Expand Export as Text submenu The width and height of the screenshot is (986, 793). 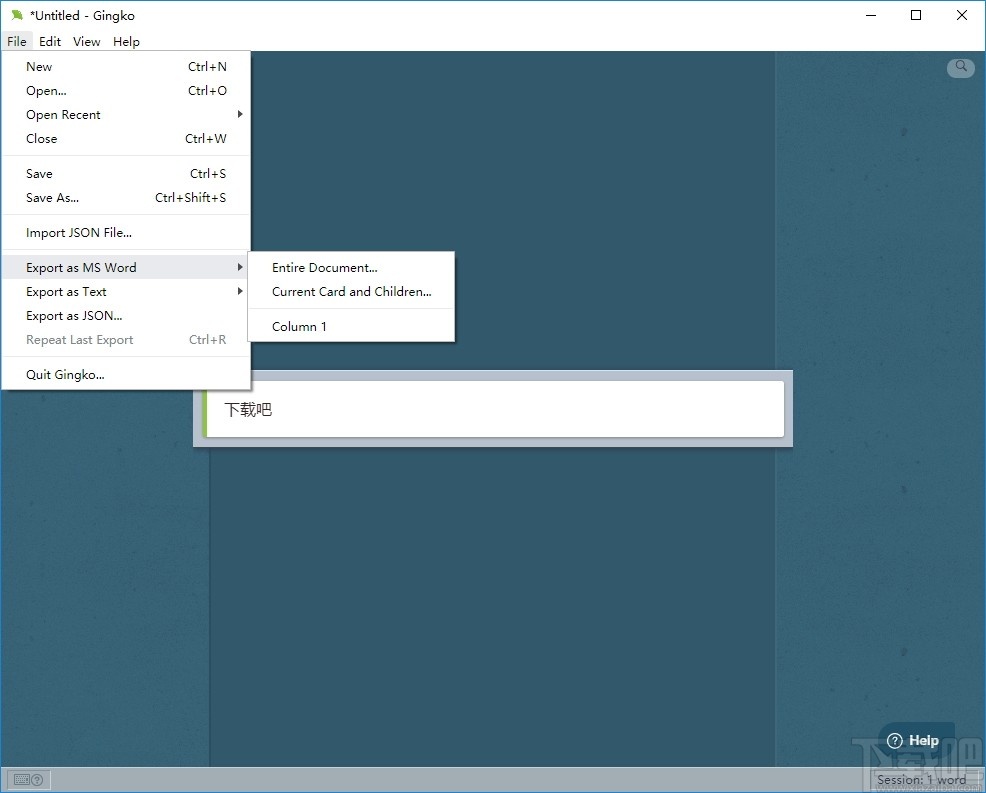[x=126, y=291]
